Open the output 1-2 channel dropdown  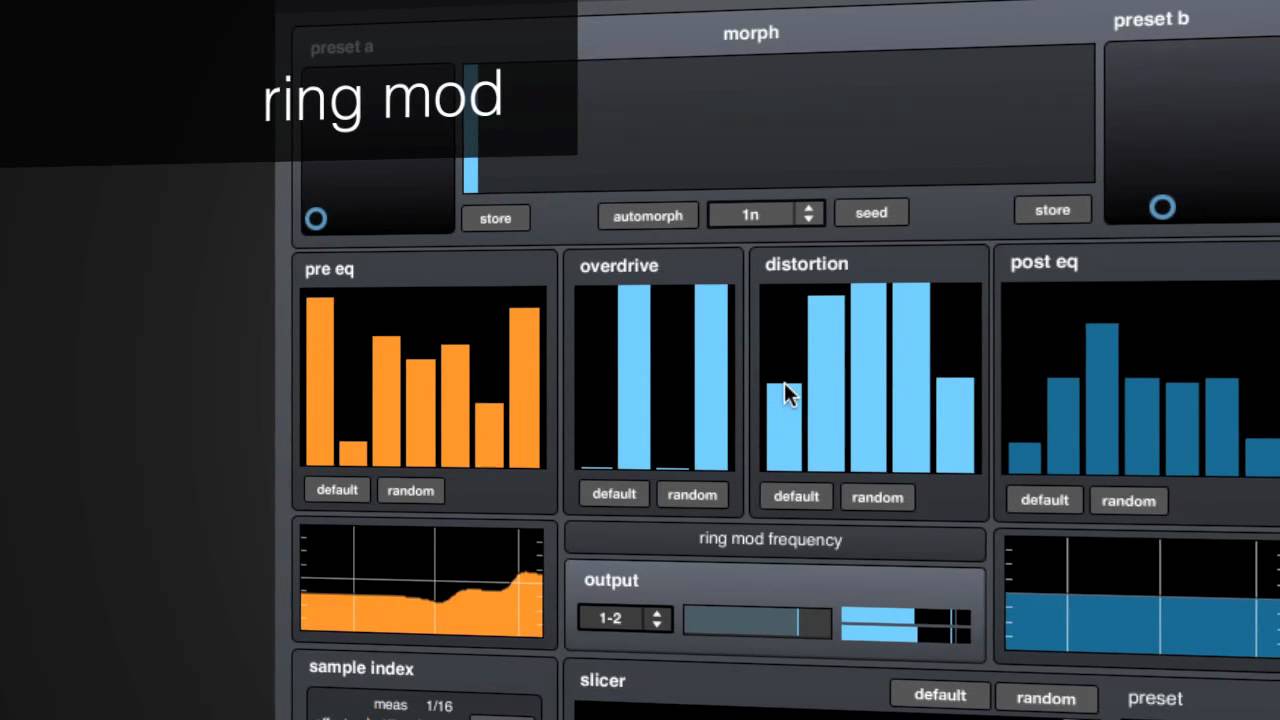click(625, 619)
